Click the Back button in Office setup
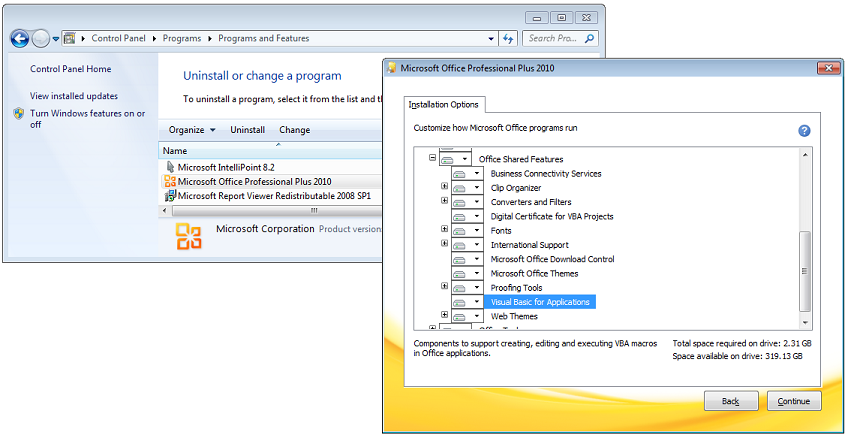 731,401
